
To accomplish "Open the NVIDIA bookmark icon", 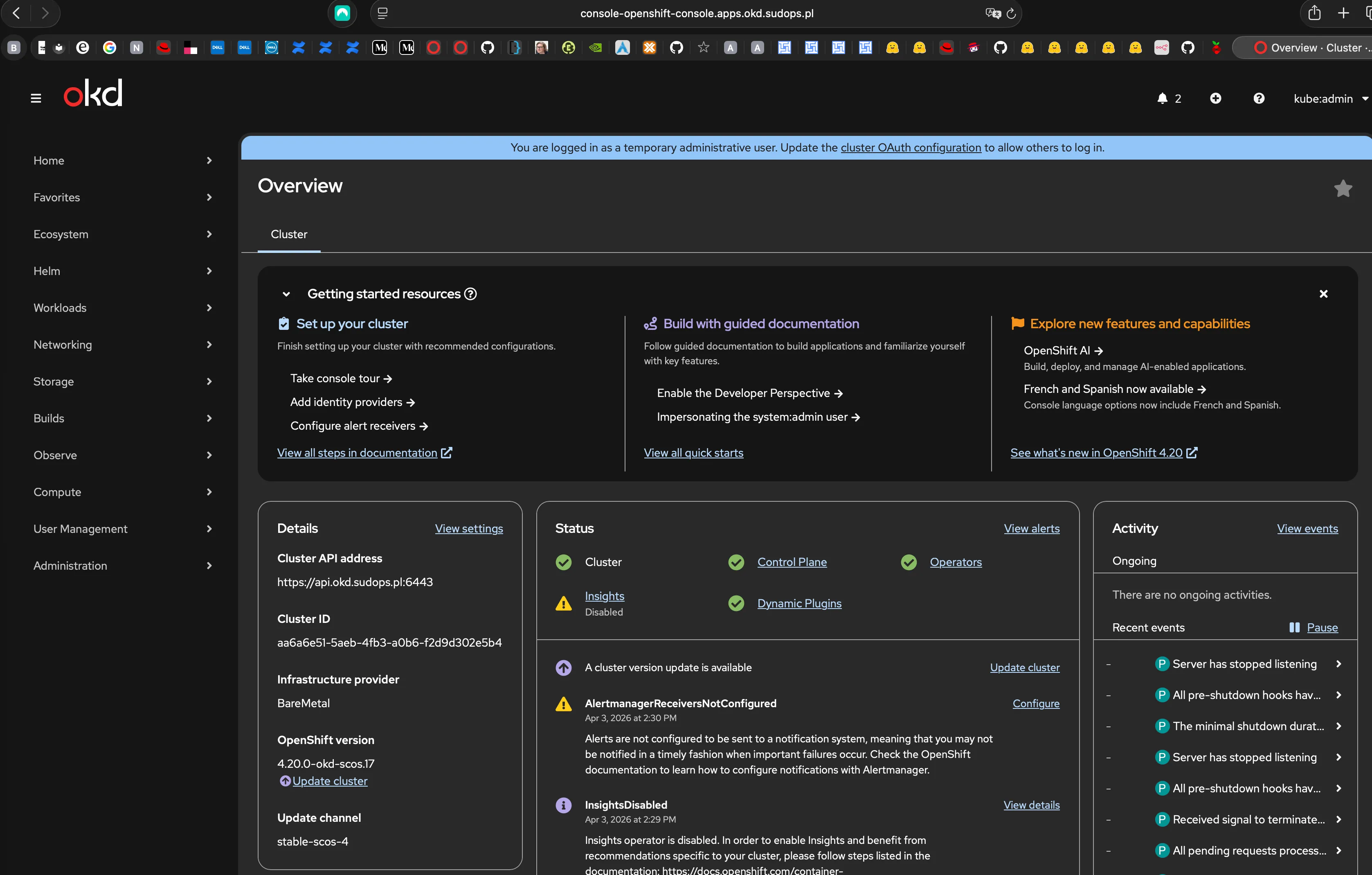I will click(x=596, y=48).
